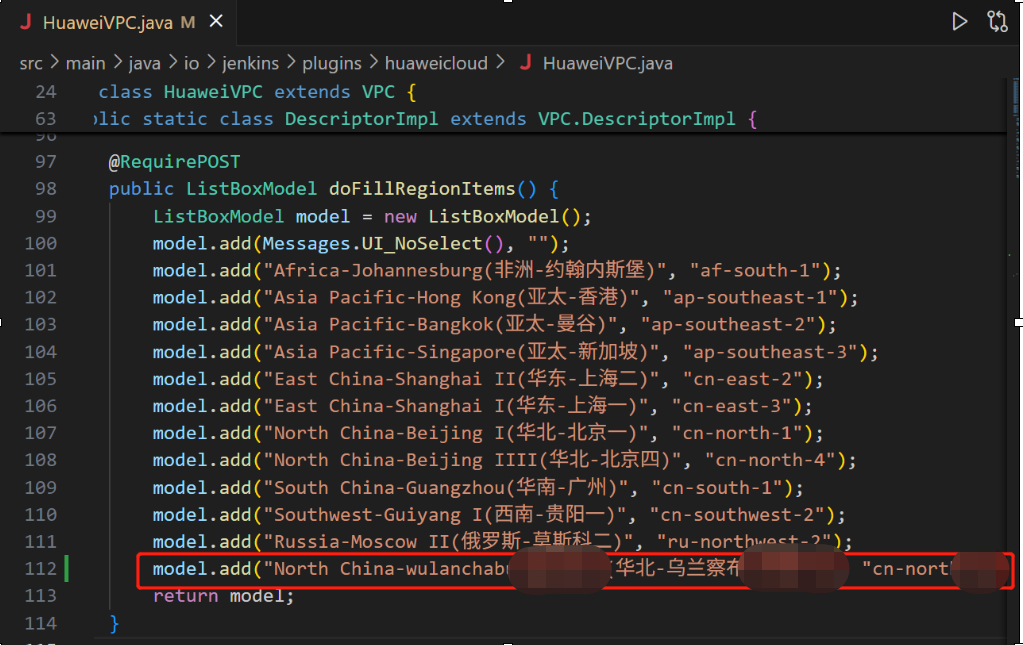1023x645 pixels.
Task: Click doFillRegionItems method name
Action: tap(422, 189)
